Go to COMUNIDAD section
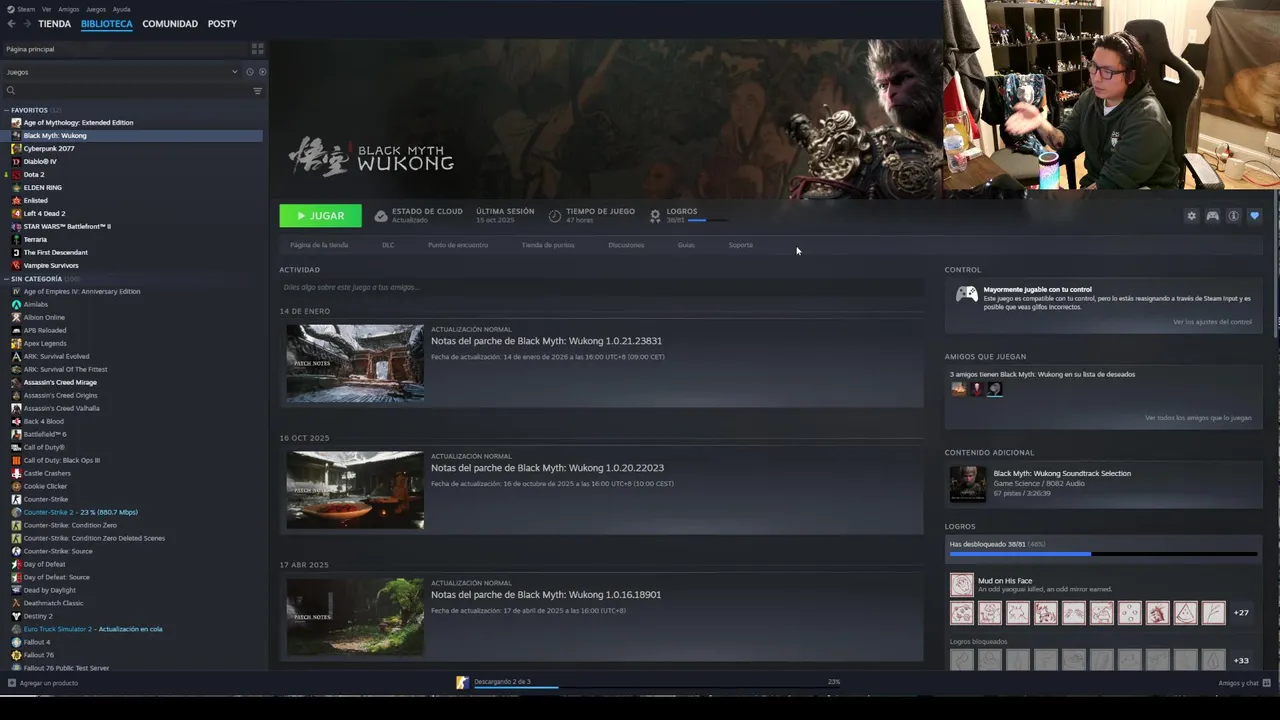Viewport: 1280px width, 720px height. coord(170,24)
